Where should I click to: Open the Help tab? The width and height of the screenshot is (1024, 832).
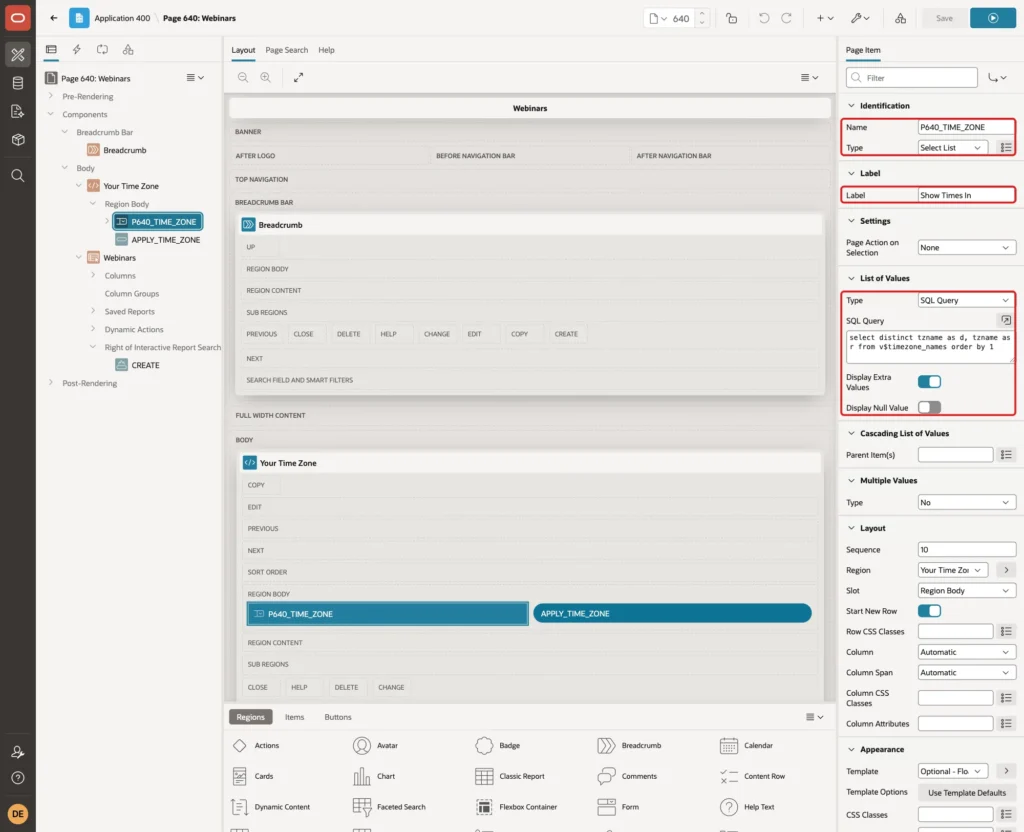click(327, 50)
